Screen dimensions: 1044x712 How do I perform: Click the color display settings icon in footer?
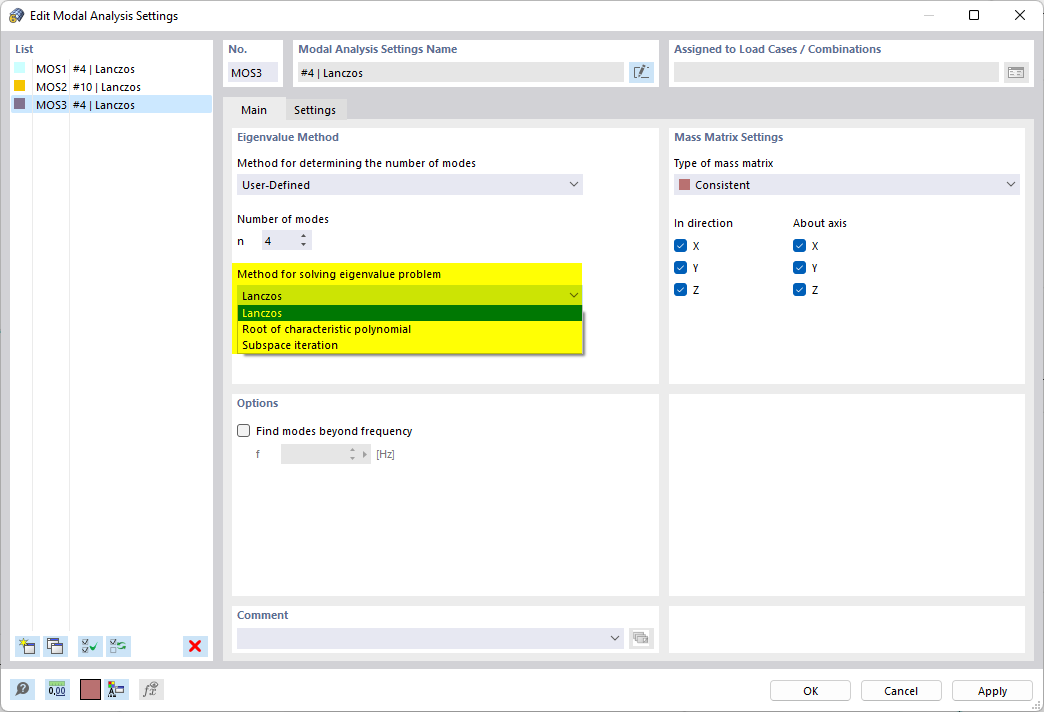(x=117, y=689)
